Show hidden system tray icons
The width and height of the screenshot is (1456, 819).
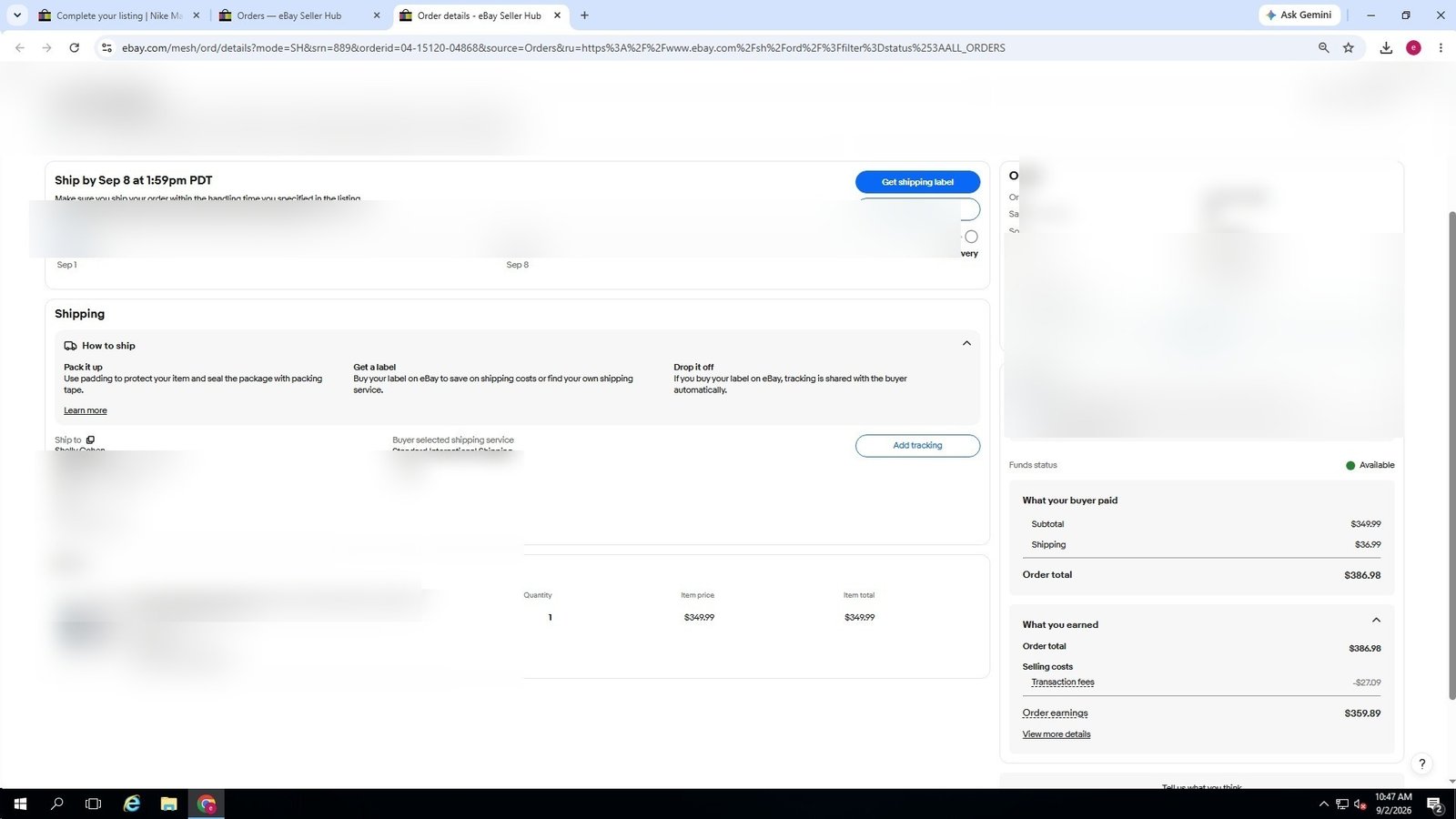pyautogui.click(x=1323, y=804)
